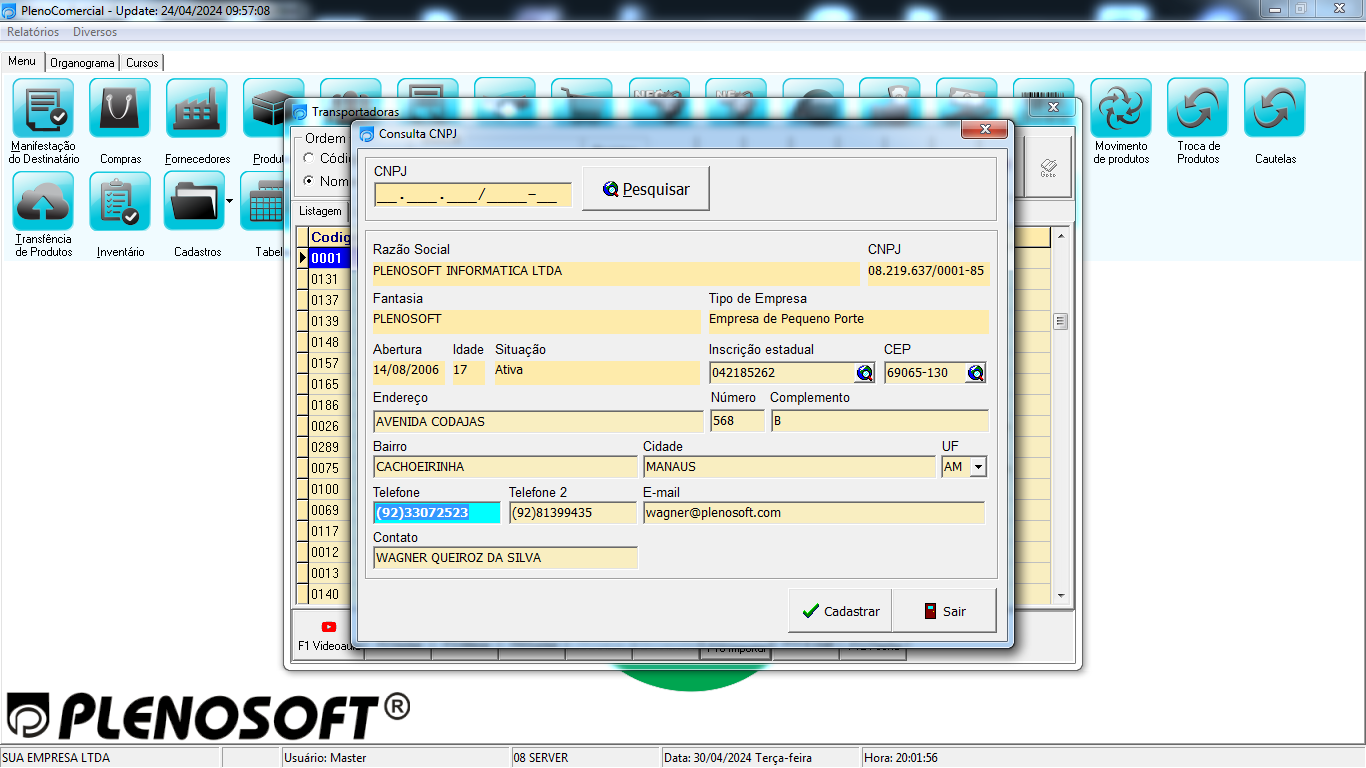This screenshot has height=768, width=1366.
Task: Click the Contato field
Action: point(505,558)
